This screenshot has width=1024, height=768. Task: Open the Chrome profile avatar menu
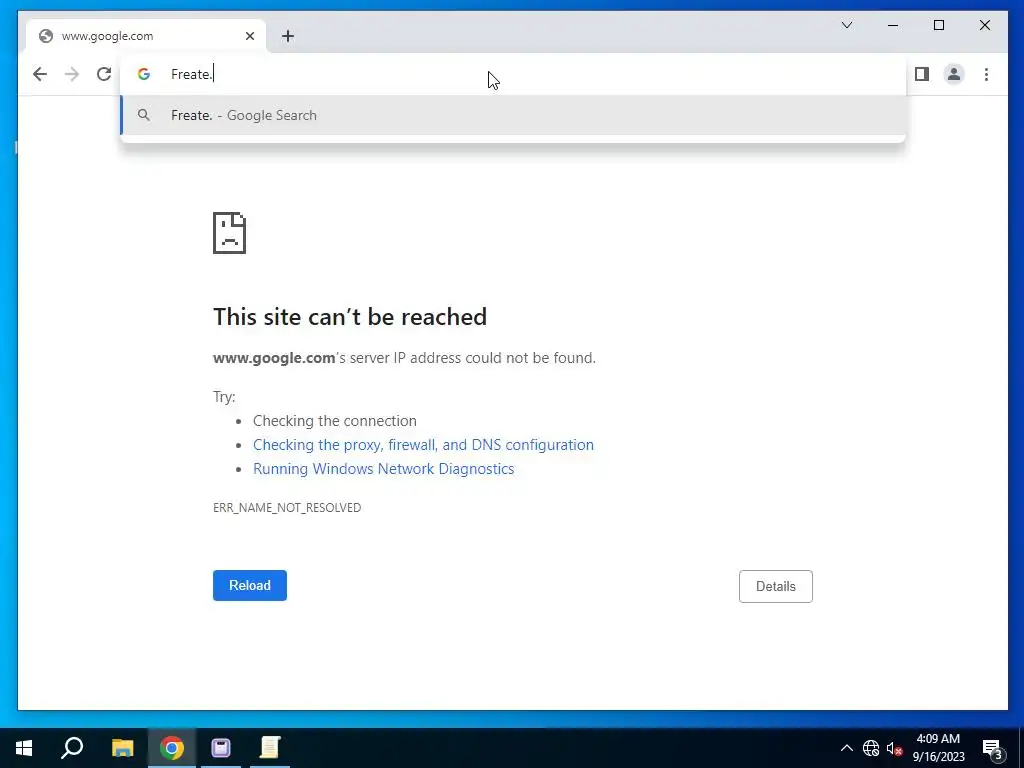(x=954, y=74)
